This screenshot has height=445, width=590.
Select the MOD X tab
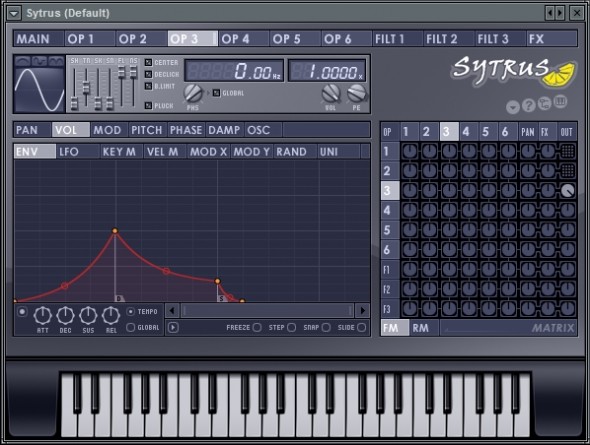pyautogui.click(x=209, y=152)
